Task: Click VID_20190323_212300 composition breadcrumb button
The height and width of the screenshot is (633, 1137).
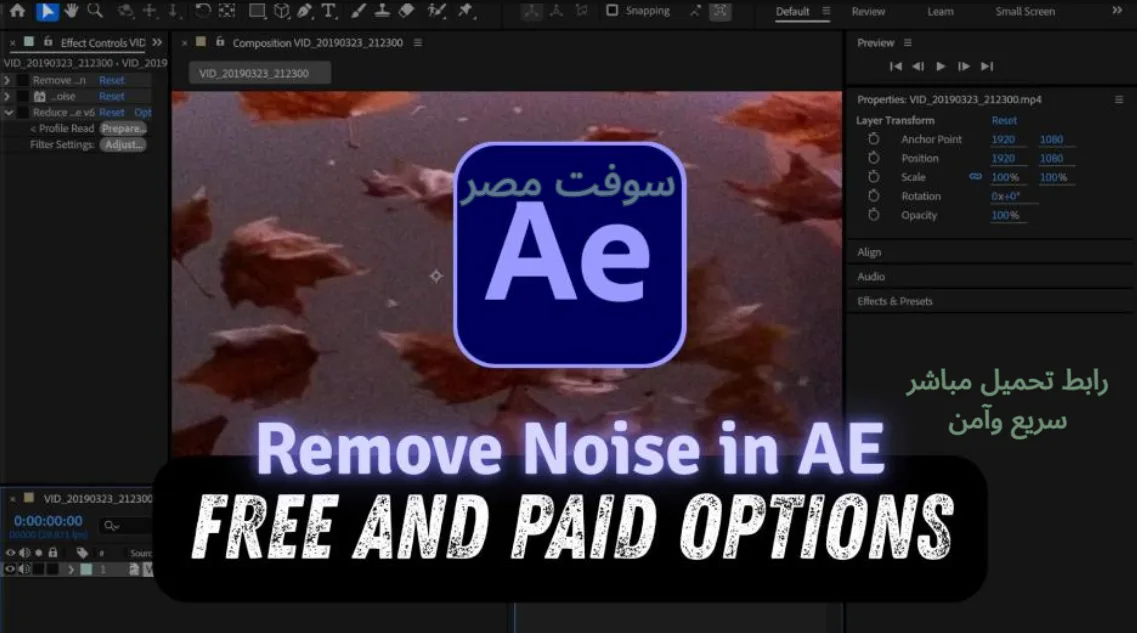Action: [x=260, y=73]
